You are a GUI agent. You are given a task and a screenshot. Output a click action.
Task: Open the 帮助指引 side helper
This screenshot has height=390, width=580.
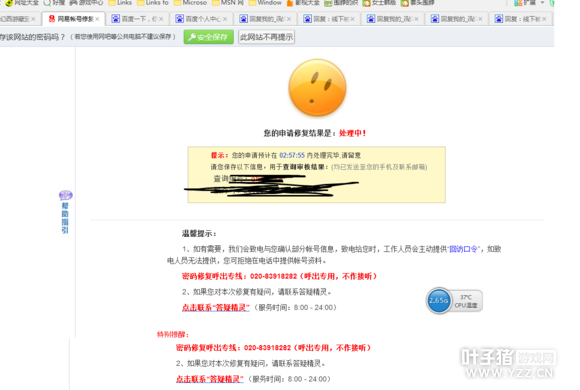[x=65, y=212]
